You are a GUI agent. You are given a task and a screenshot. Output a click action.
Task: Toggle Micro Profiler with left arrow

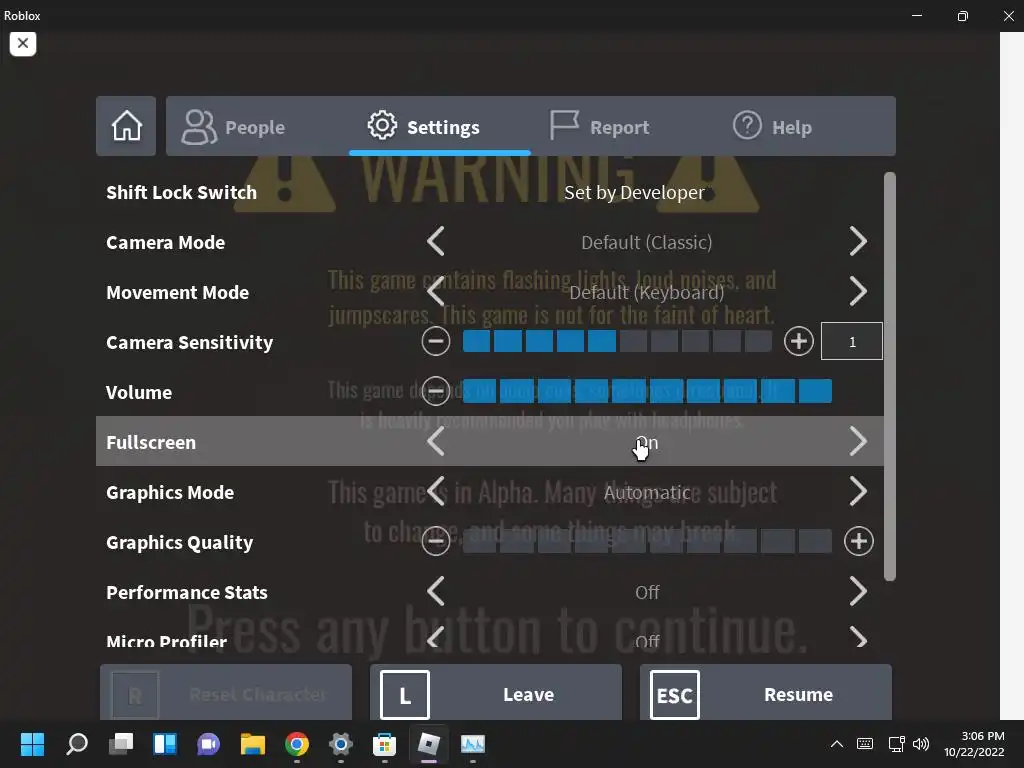tap(436, 638)
